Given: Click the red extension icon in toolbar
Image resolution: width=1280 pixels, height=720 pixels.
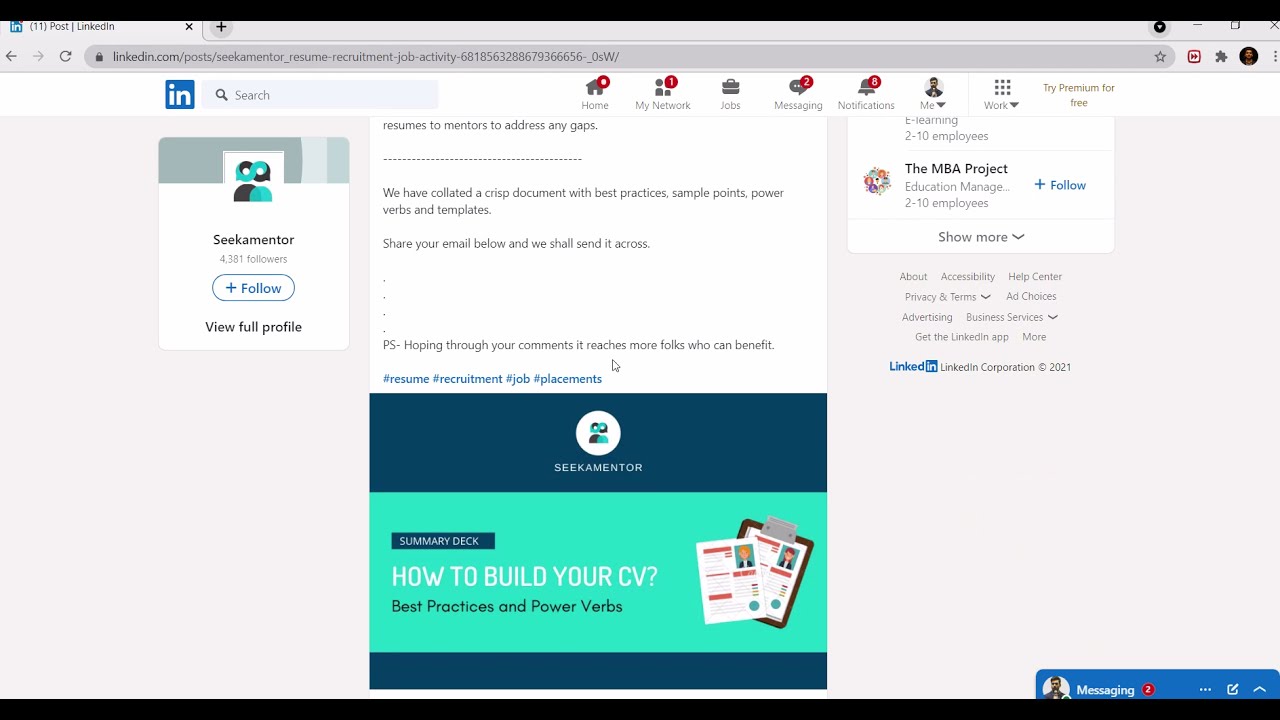Looking at the screenshot, I should coord(1194,57).
